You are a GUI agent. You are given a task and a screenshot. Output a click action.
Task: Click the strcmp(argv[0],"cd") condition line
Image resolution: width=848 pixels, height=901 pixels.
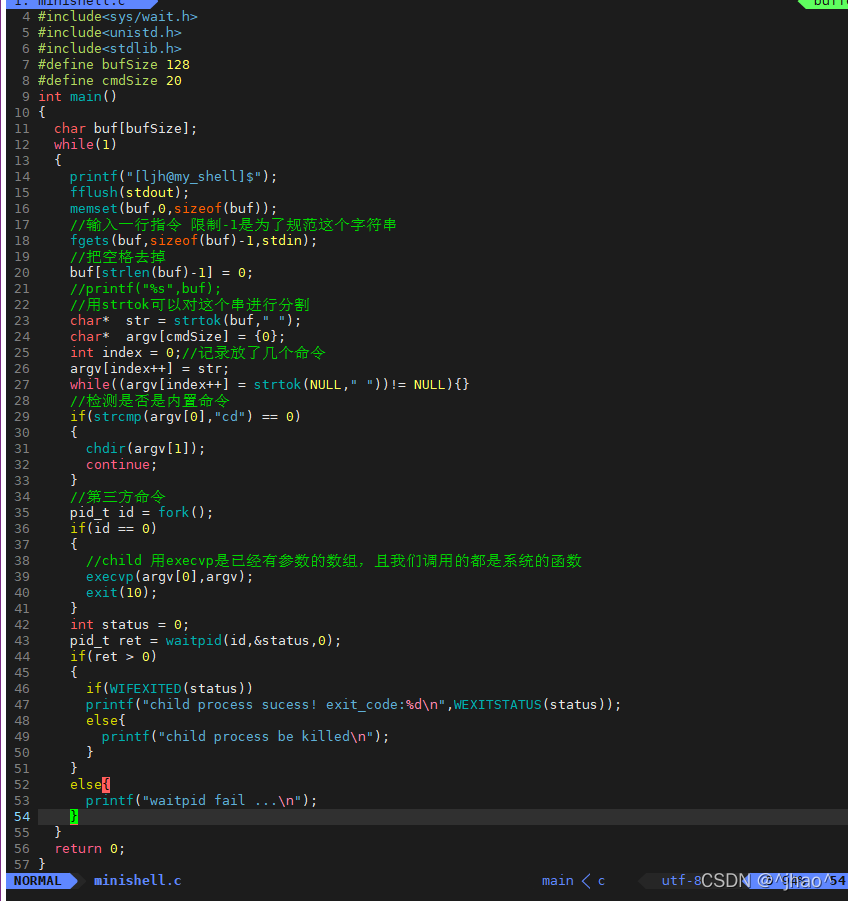coord(186,417)
